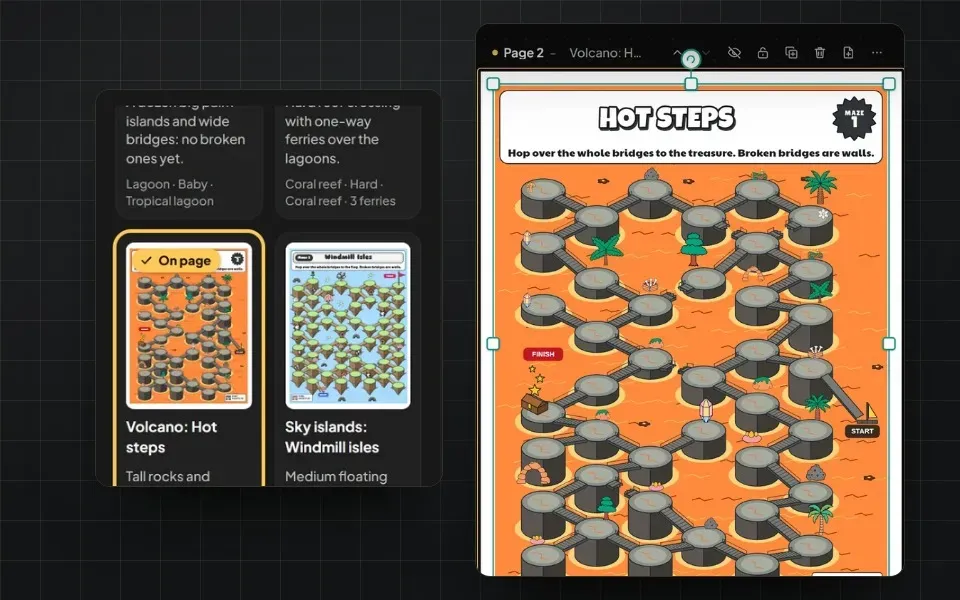Click the 'On page' badge
960x600 pixels.
176,260
